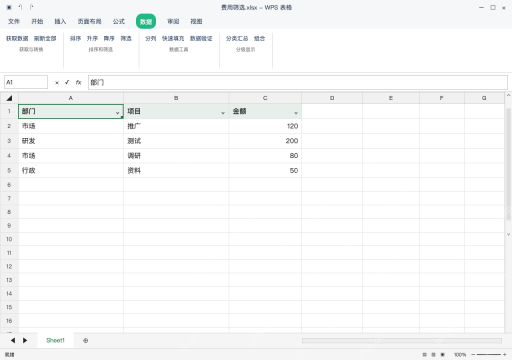Open the 文件 menu
Image resolution: width=512 pixels, height=360 pixels.
tap(14, 21)
